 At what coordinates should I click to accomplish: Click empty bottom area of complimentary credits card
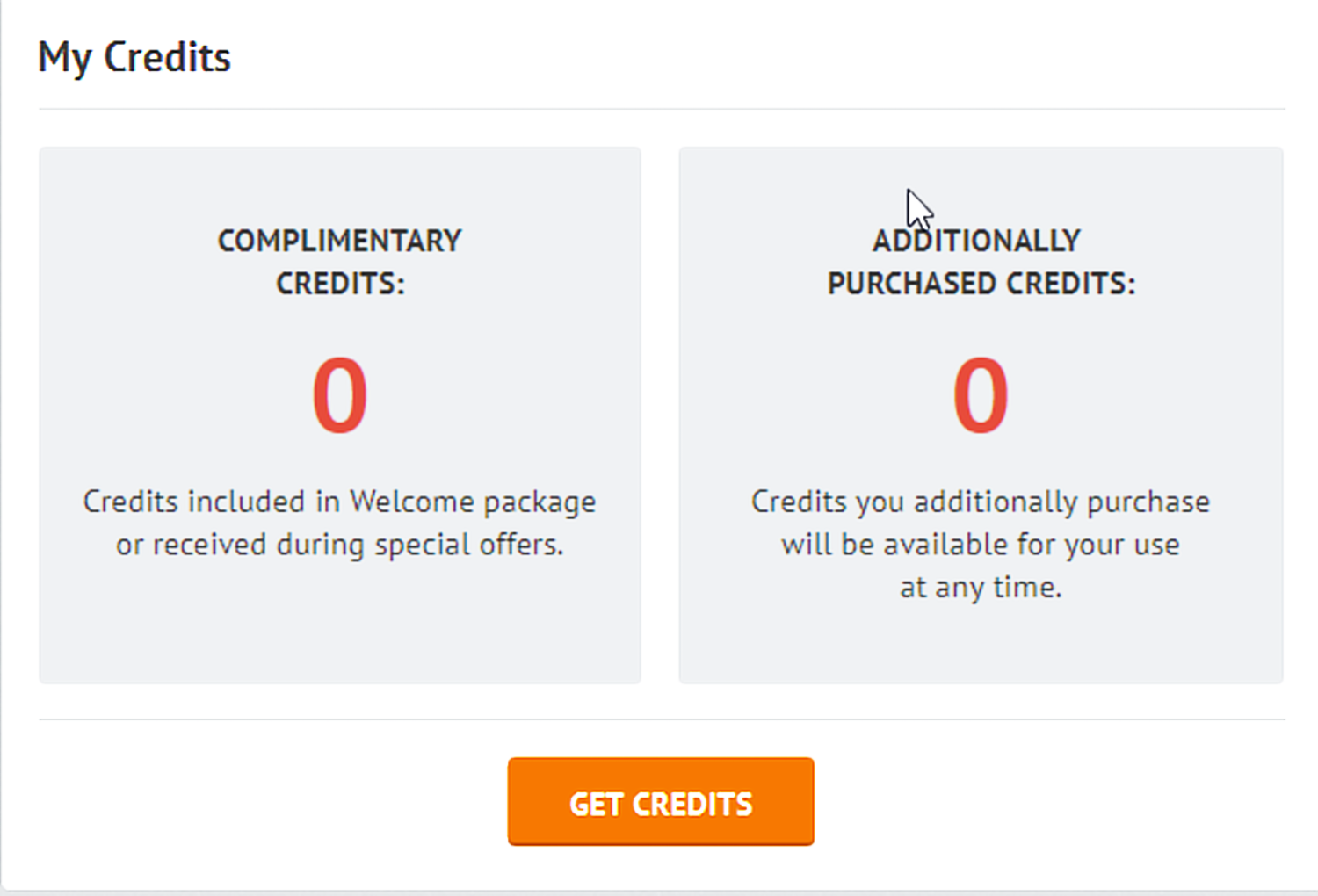tap(340, 632)
